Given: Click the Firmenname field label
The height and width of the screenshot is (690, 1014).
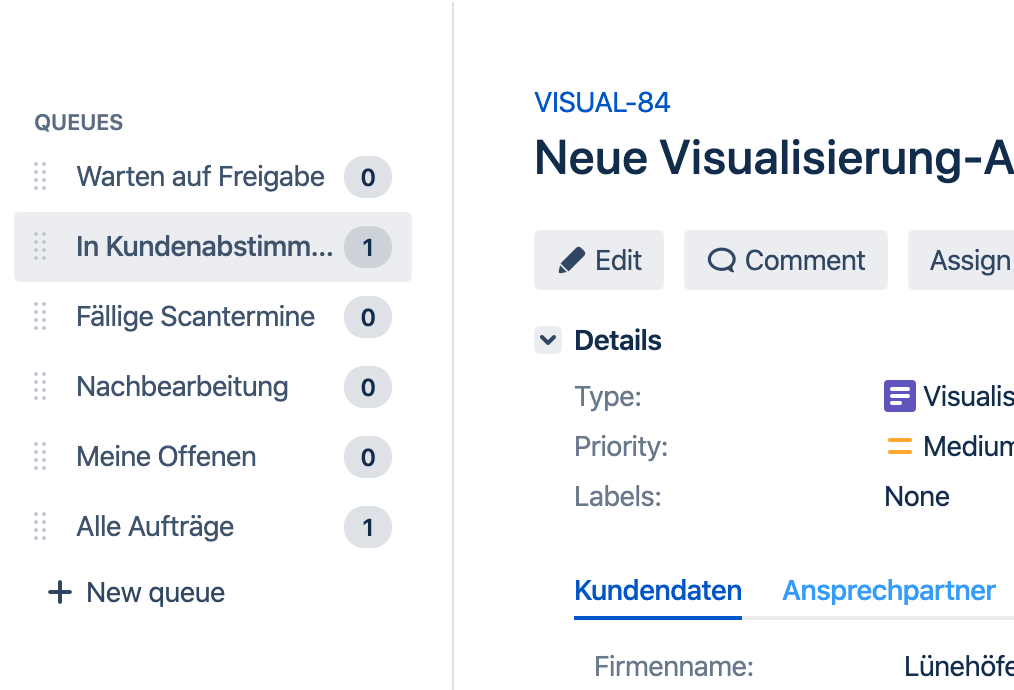Looking at the screenshot, I should (674, 666).
